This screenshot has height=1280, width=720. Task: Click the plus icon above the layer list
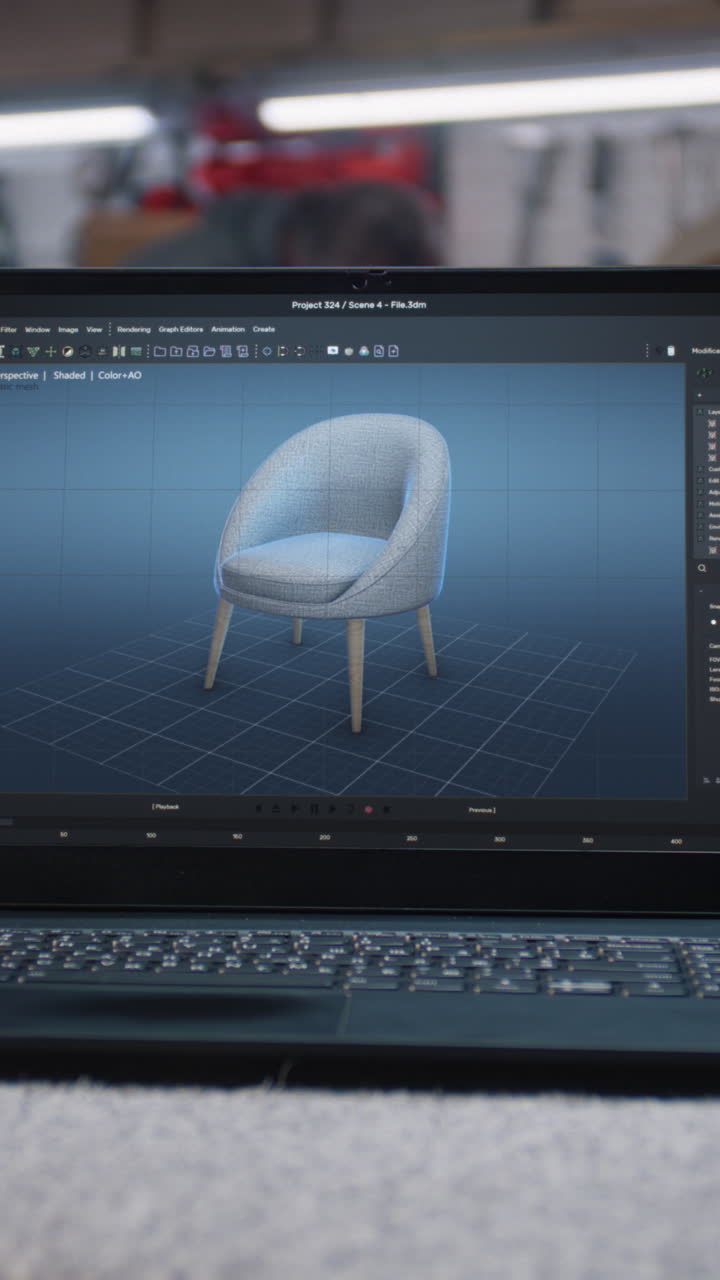click(699, 395)
